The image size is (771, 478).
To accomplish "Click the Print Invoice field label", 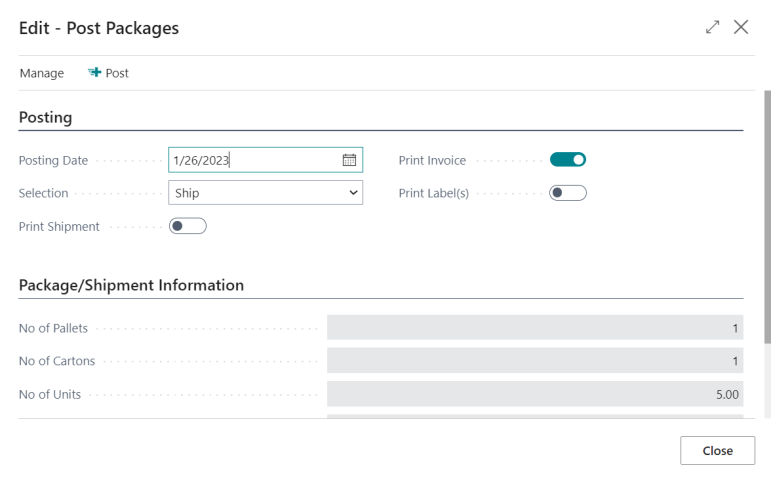I will [x=432, y=160].
